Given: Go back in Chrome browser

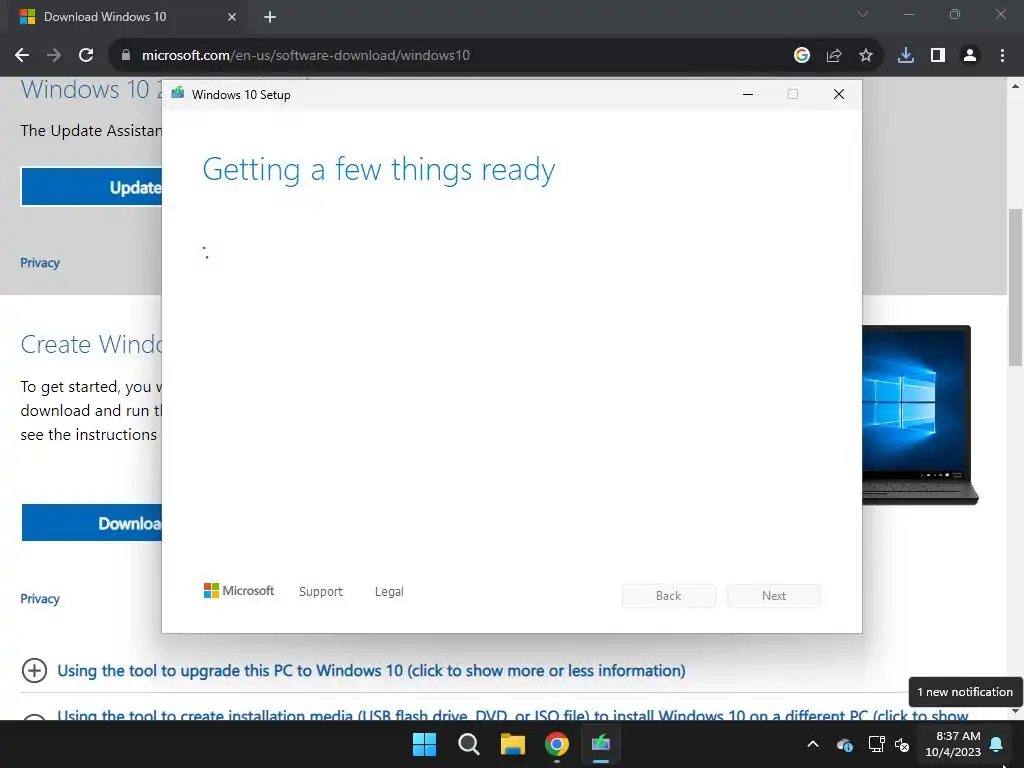Looking at the screenshot, I should tap(22, 56).
